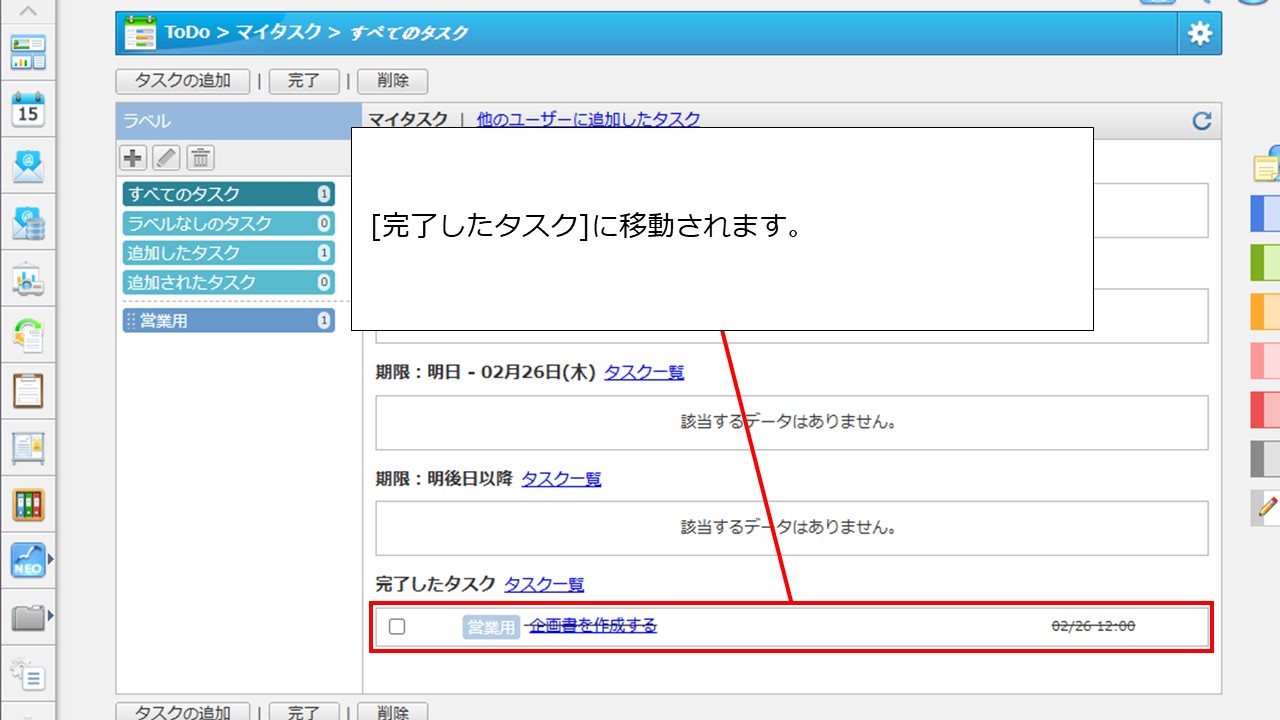Image resolution: width=1280 pixels, height=720 pixels.
Task: Click the top タスクの追加 button
Action: point(183,81)
